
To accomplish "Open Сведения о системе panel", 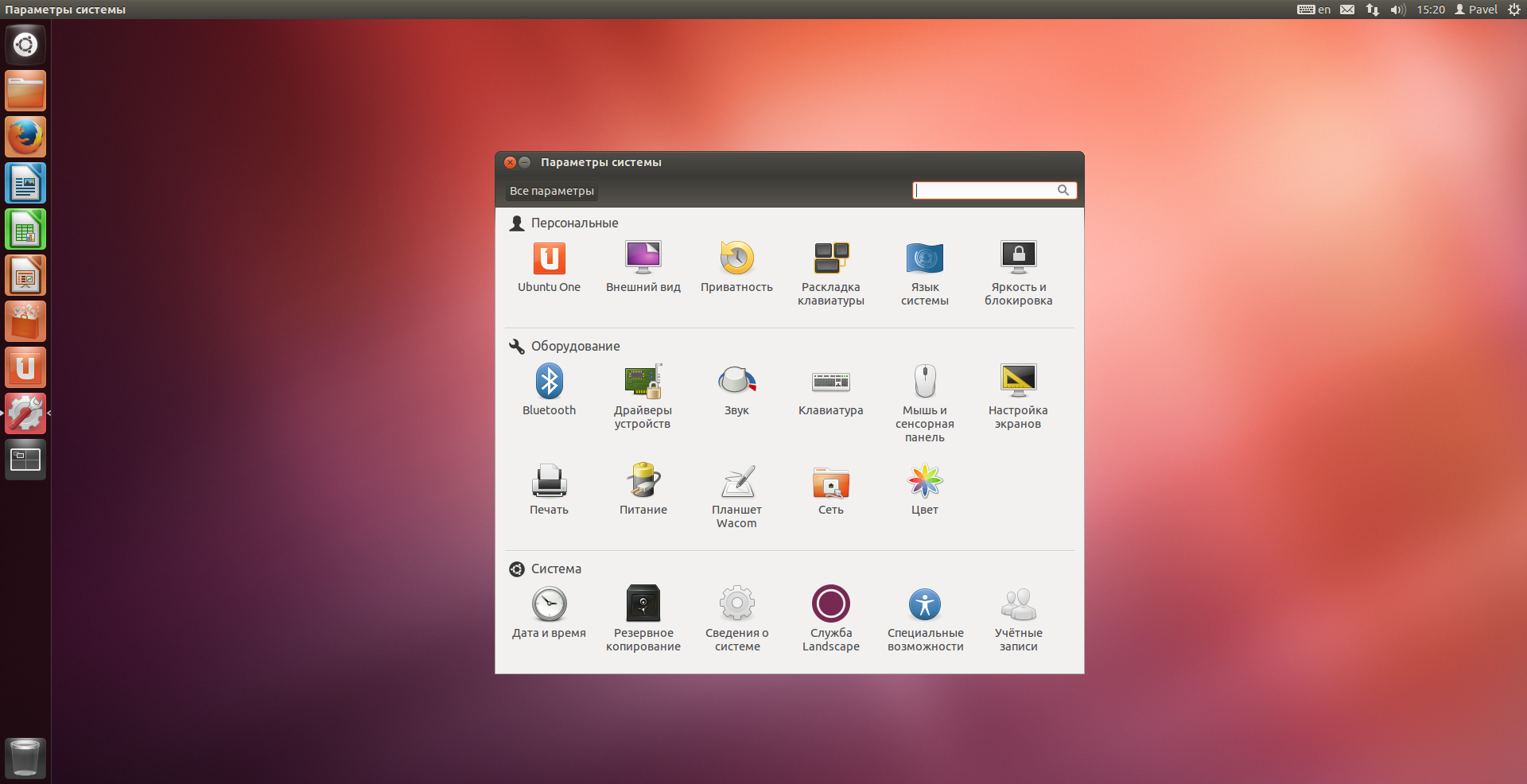I will [736, 619].
